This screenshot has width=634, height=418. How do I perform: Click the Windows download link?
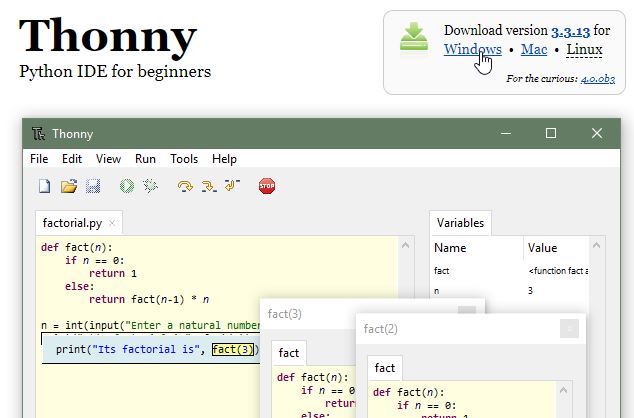(472, 49)
